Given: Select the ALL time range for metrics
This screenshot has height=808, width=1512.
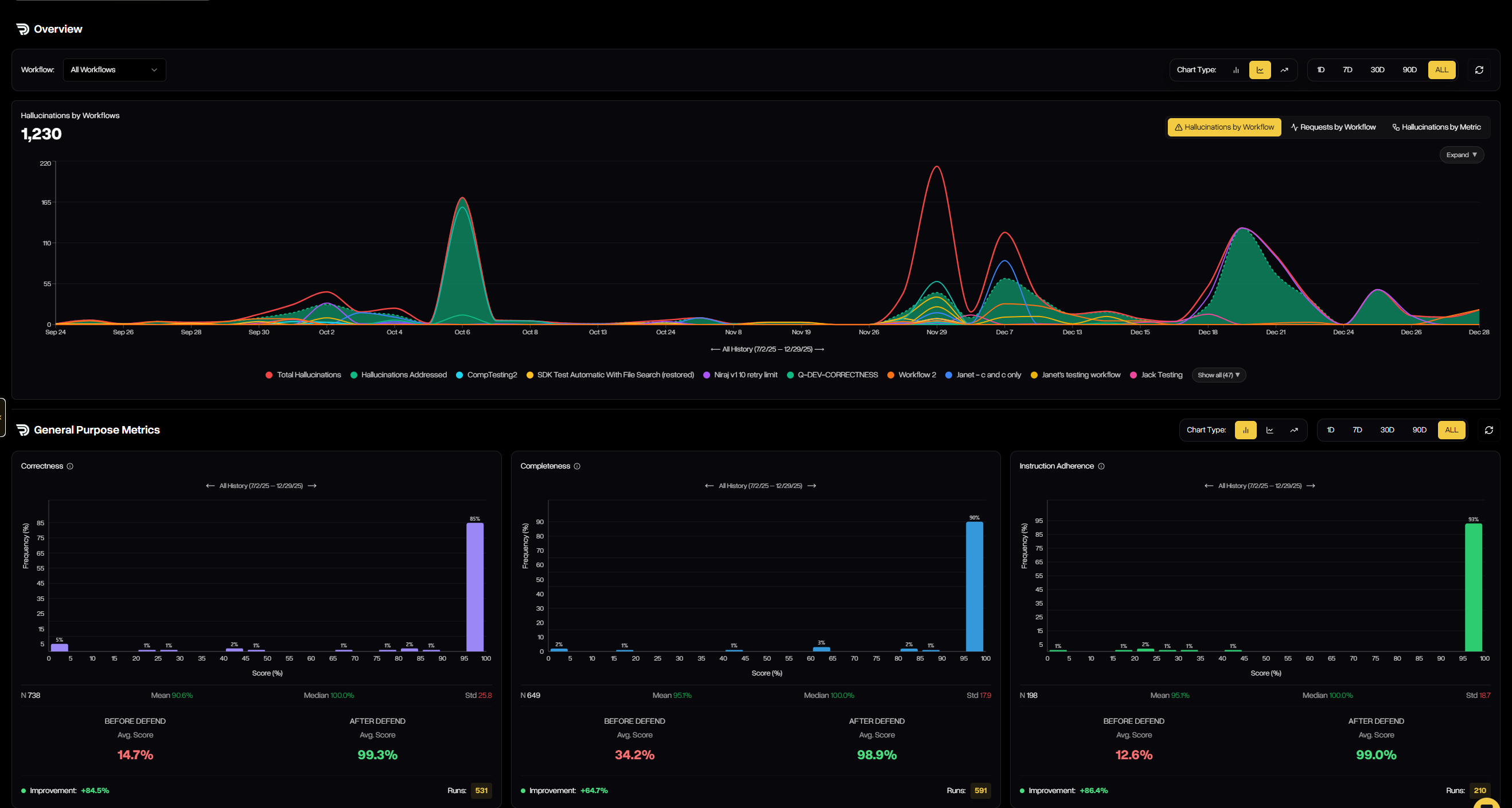Looking at the screenshot, I should pos(1451,430).
